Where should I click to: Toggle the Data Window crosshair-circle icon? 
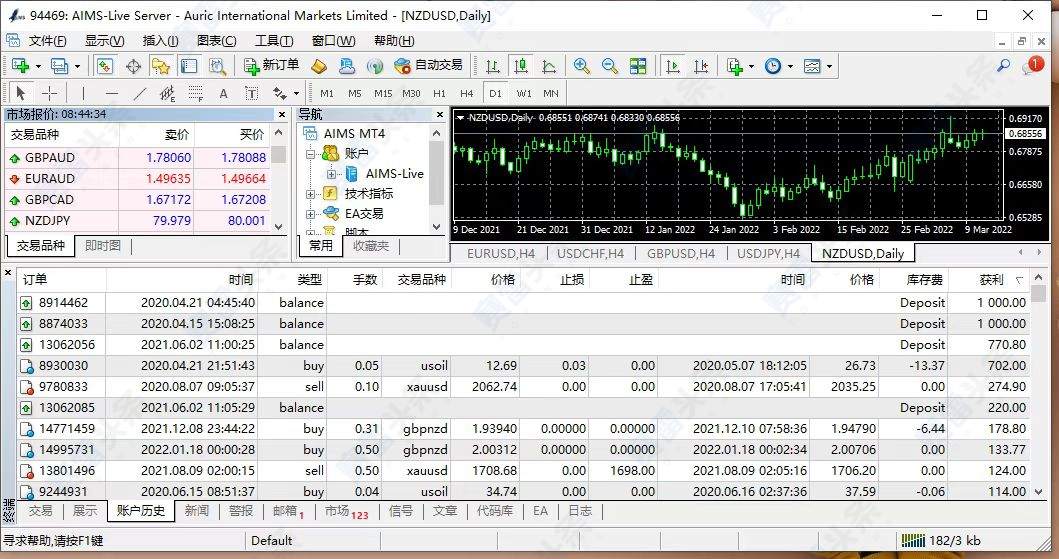tap(133, 66)
